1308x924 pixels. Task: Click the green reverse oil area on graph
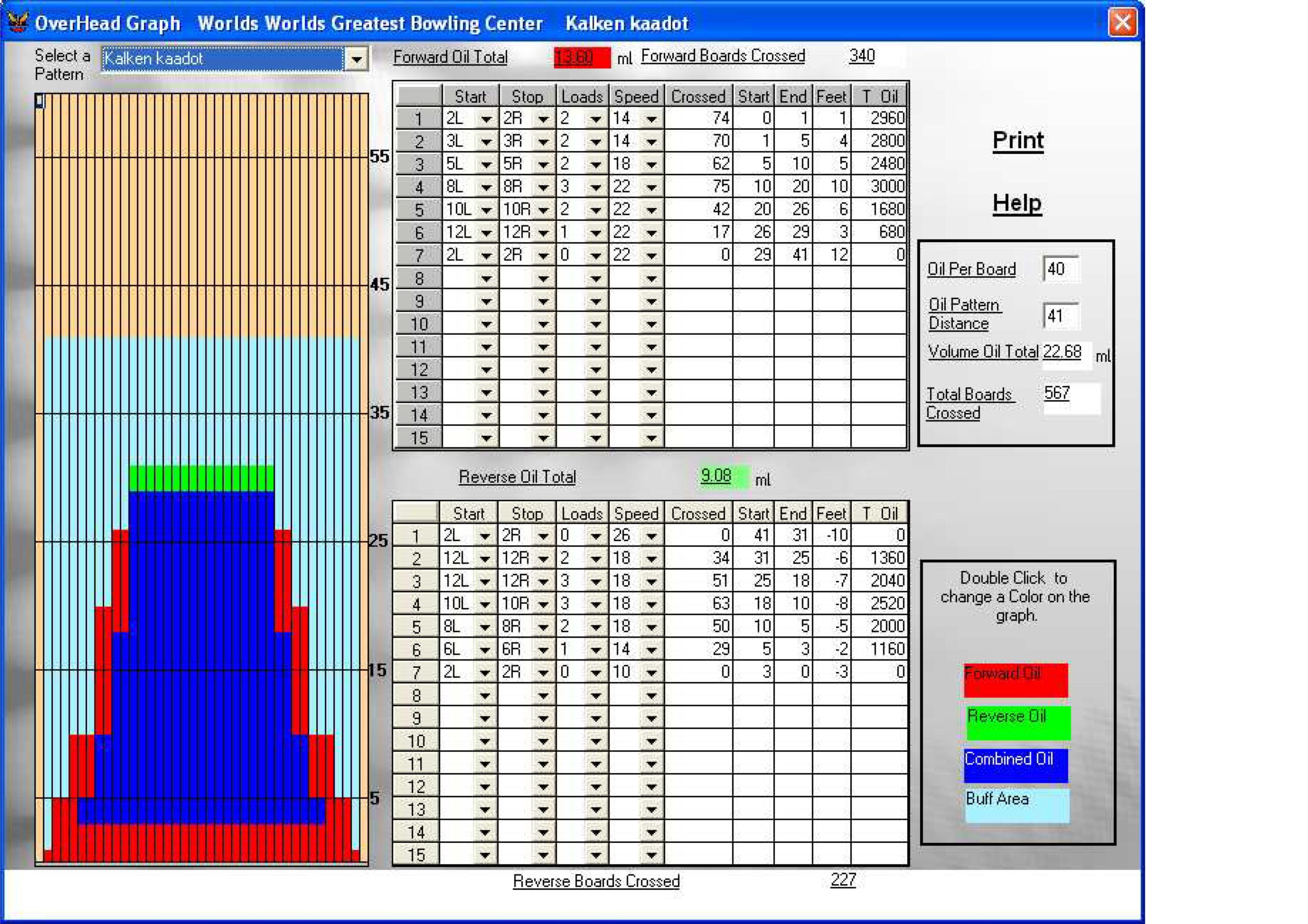[202, 479]
